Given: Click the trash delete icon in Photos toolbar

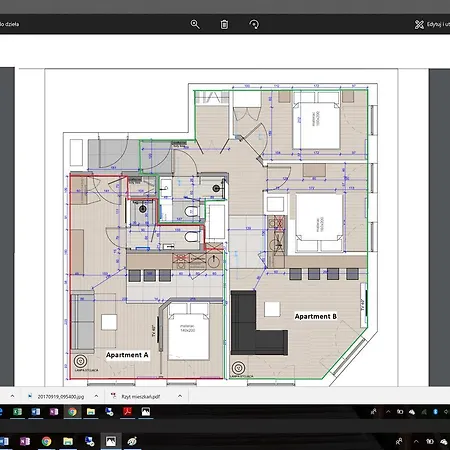Looking at the screenshot, I should click(224, 24).
